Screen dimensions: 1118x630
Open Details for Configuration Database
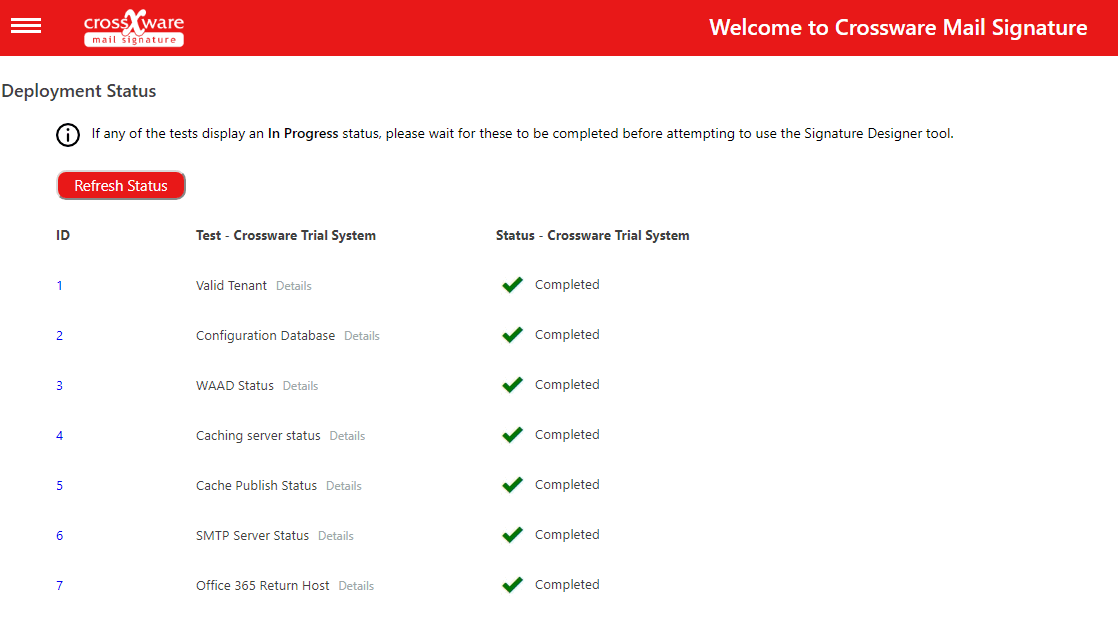361,335
